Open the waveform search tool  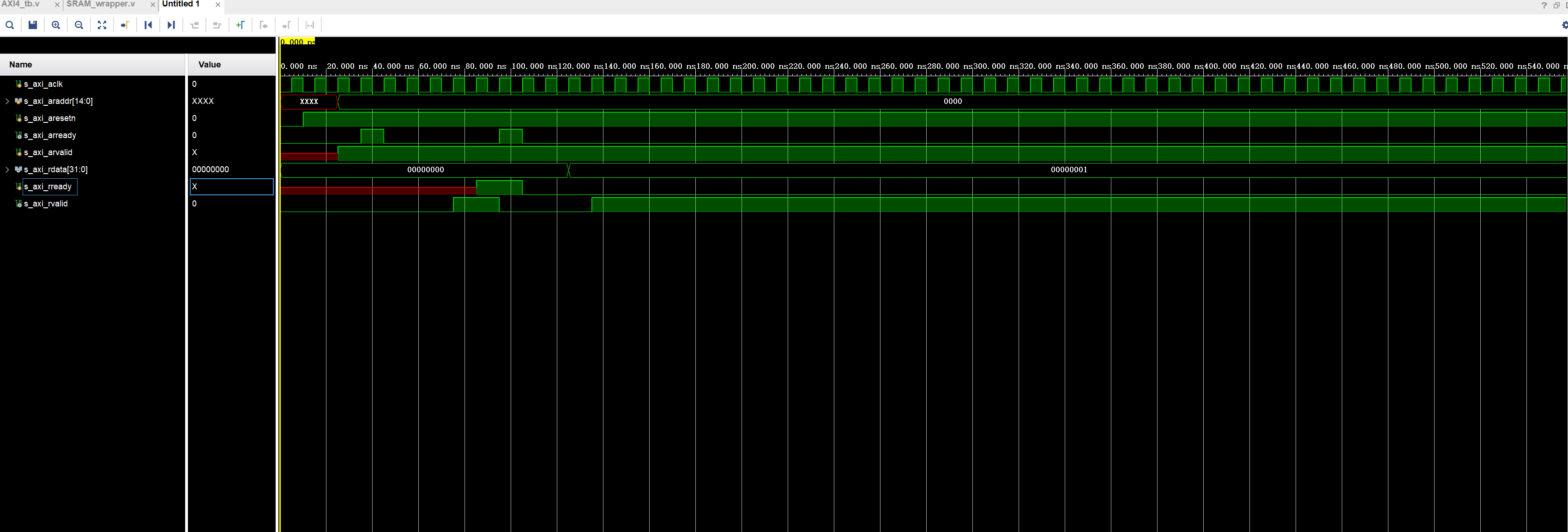point(10,25)
